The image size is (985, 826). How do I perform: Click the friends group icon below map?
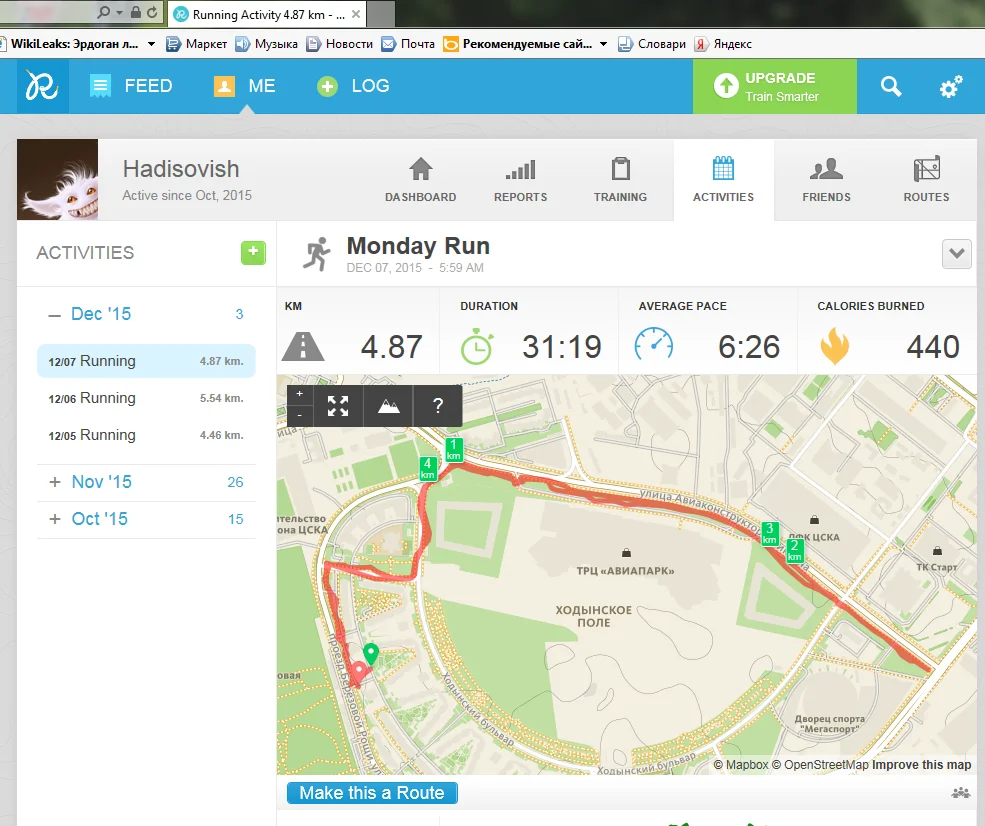click(961, 793)
